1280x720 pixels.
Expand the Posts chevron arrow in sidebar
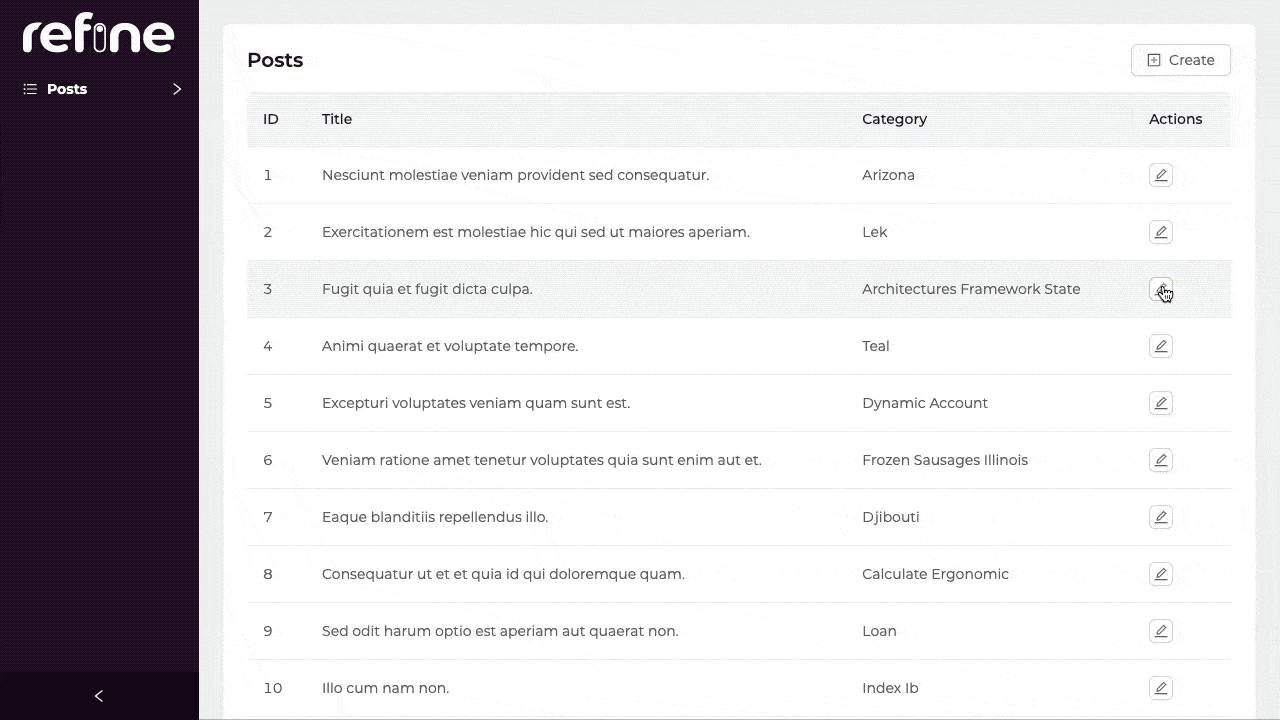click(x=177, y=89)
